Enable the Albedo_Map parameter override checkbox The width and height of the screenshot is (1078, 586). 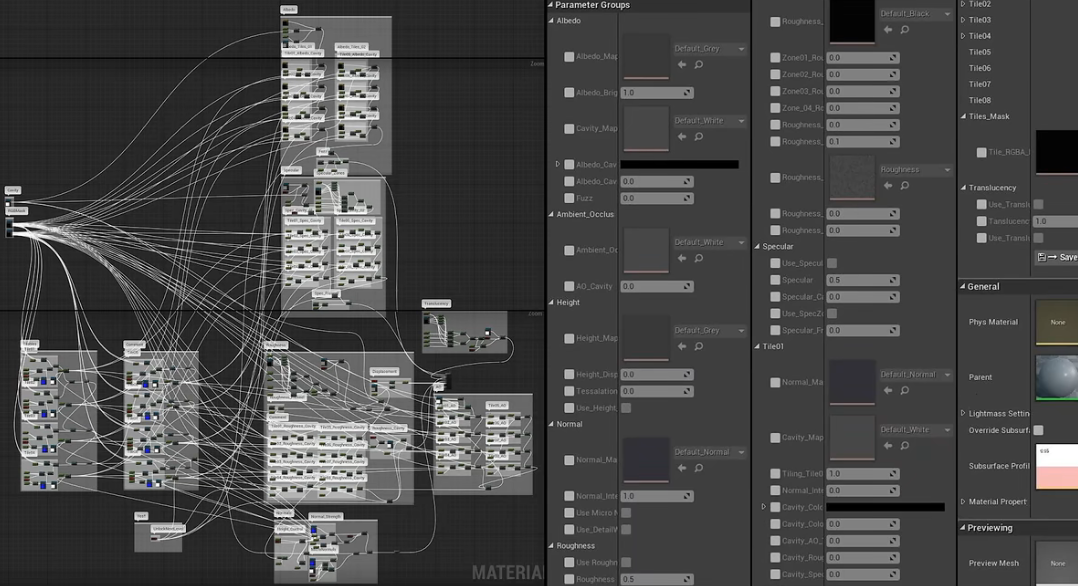coord(569,57)
